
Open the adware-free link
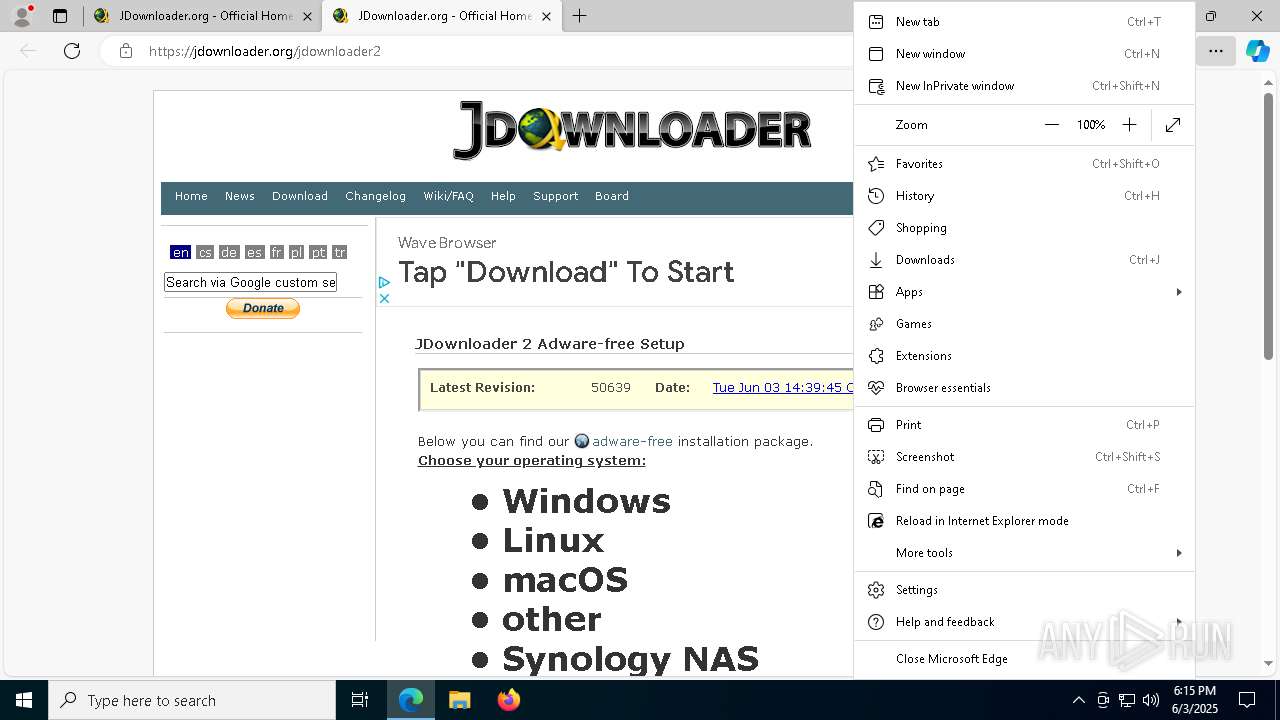click(632, 441)
